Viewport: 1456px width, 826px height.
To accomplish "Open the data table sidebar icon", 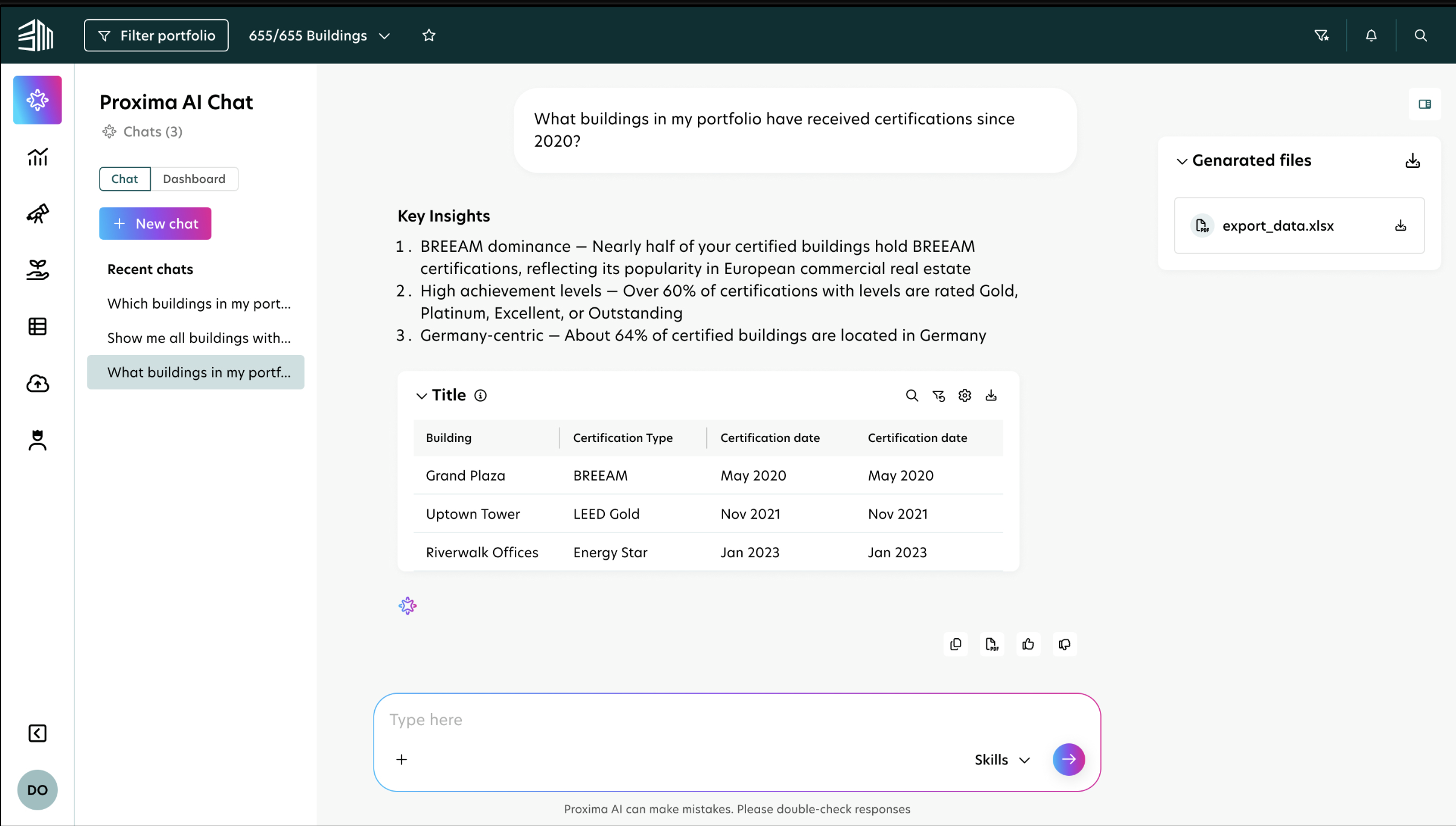I will point(37,327).
